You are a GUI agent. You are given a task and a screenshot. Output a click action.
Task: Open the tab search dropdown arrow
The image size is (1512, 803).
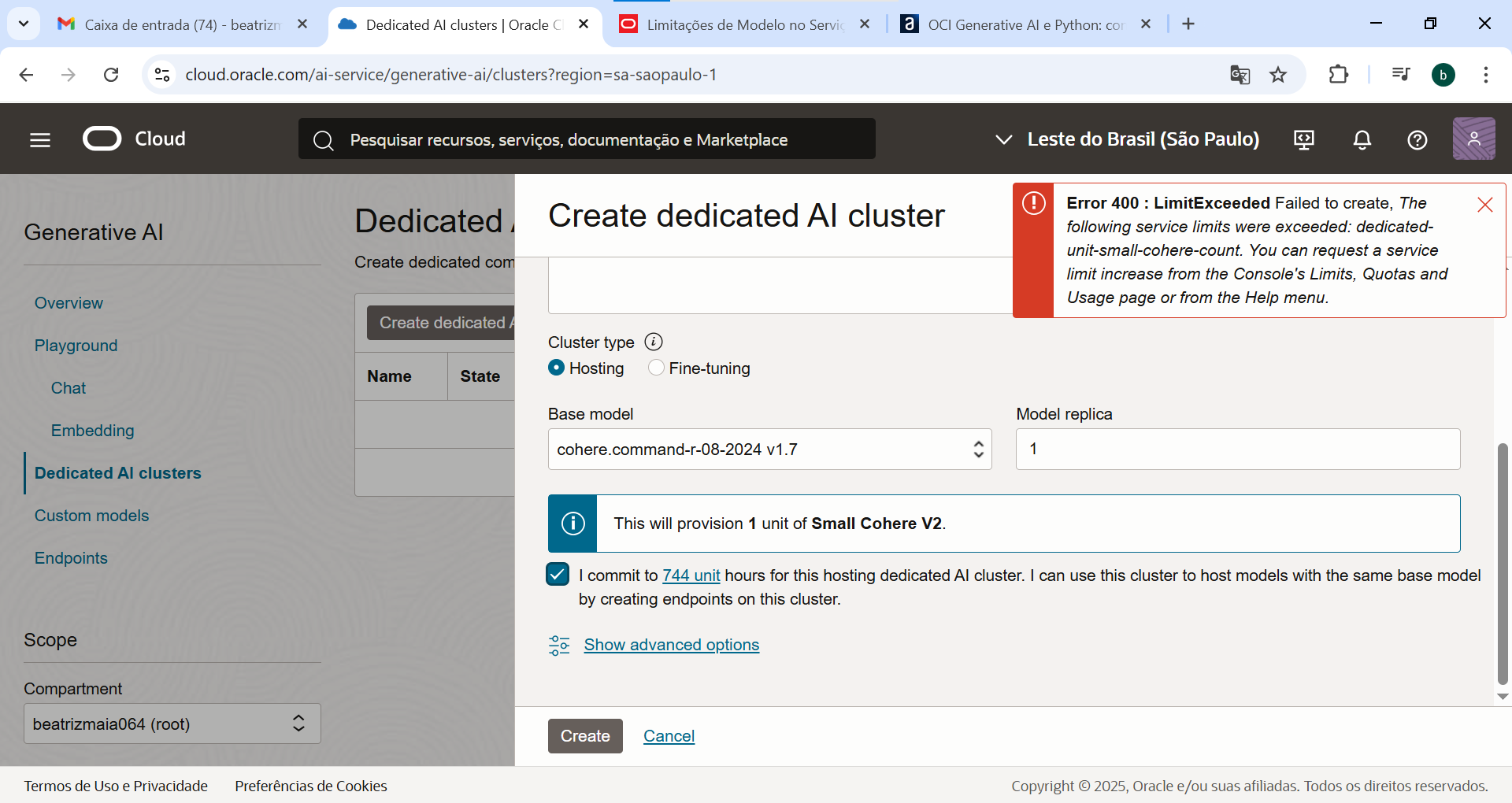pos(24,24)
